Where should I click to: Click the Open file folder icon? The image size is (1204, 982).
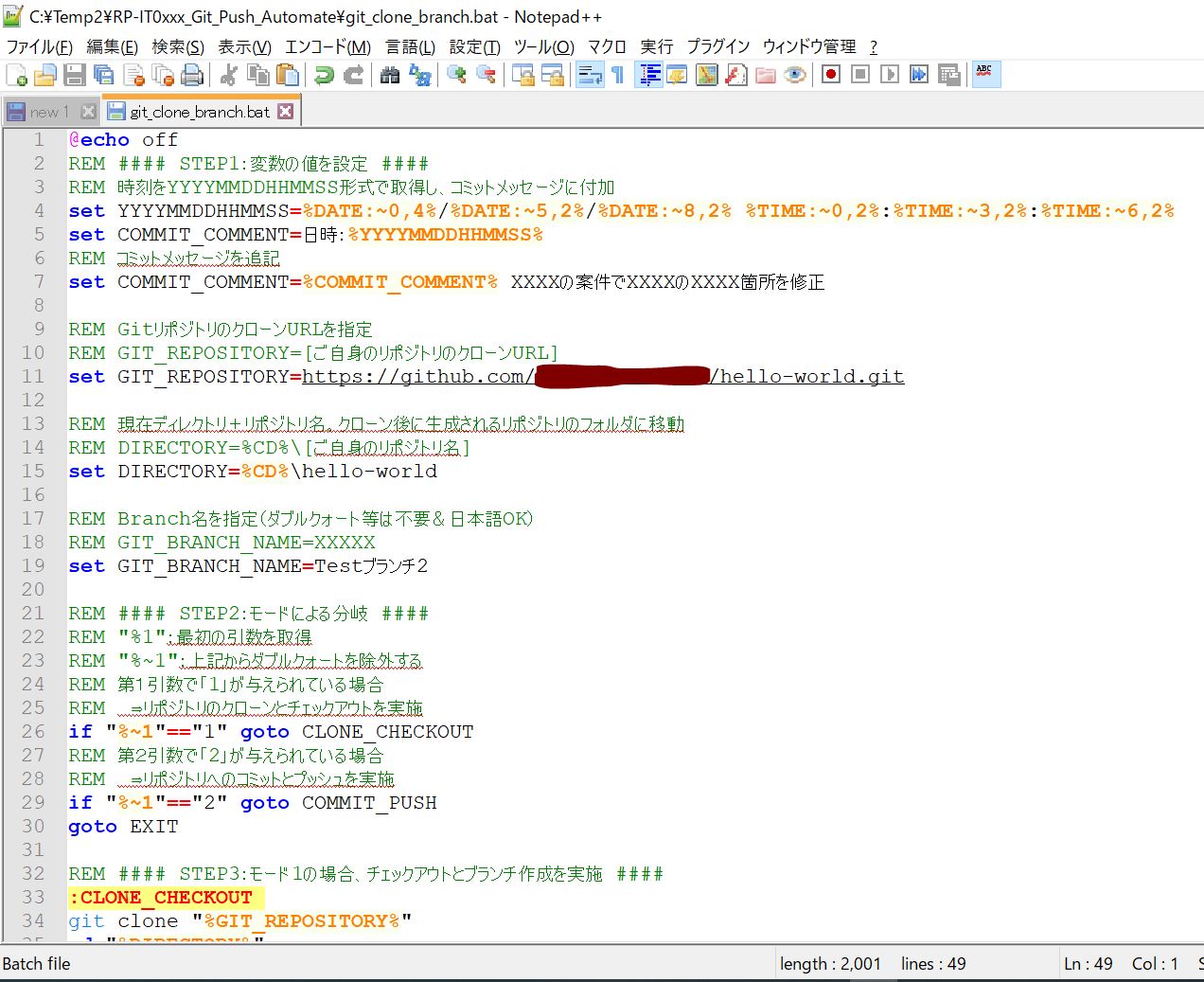44,75
